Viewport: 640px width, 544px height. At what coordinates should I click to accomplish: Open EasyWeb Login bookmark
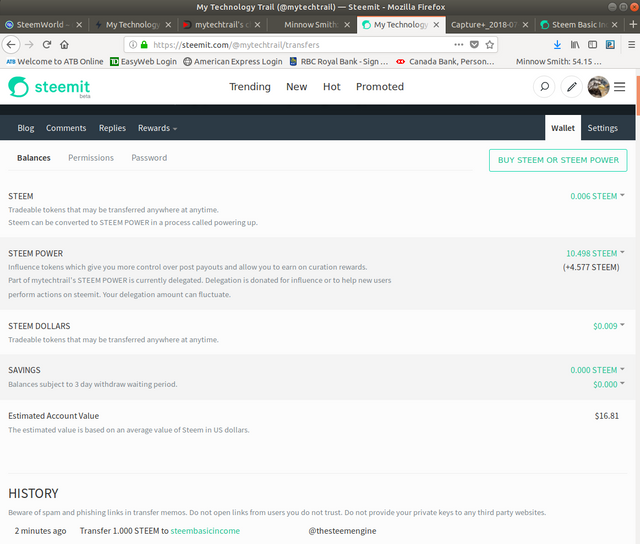(144, 62)
